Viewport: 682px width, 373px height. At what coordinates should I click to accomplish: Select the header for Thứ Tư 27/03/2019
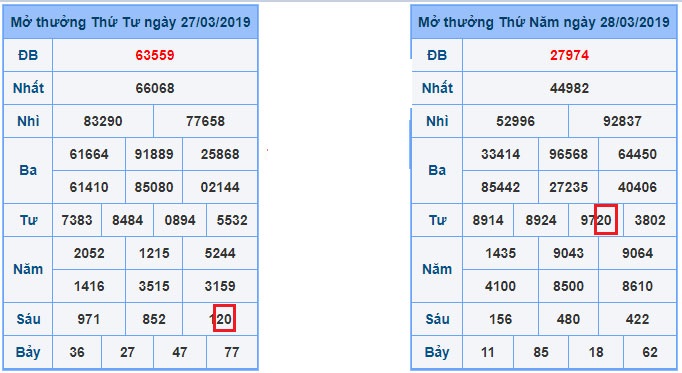click(x=130, y=22)
